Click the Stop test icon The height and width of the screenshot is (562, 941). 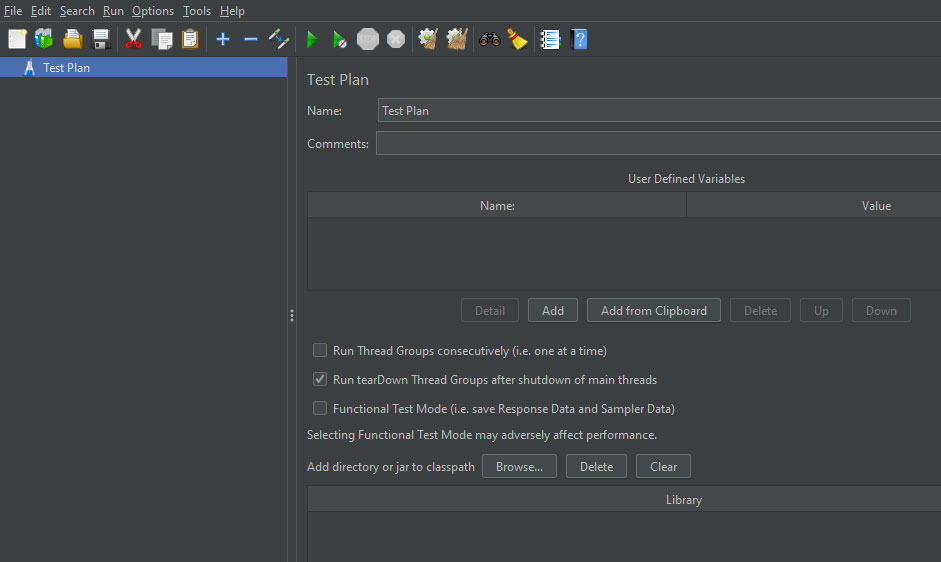(x=368, y=40)
